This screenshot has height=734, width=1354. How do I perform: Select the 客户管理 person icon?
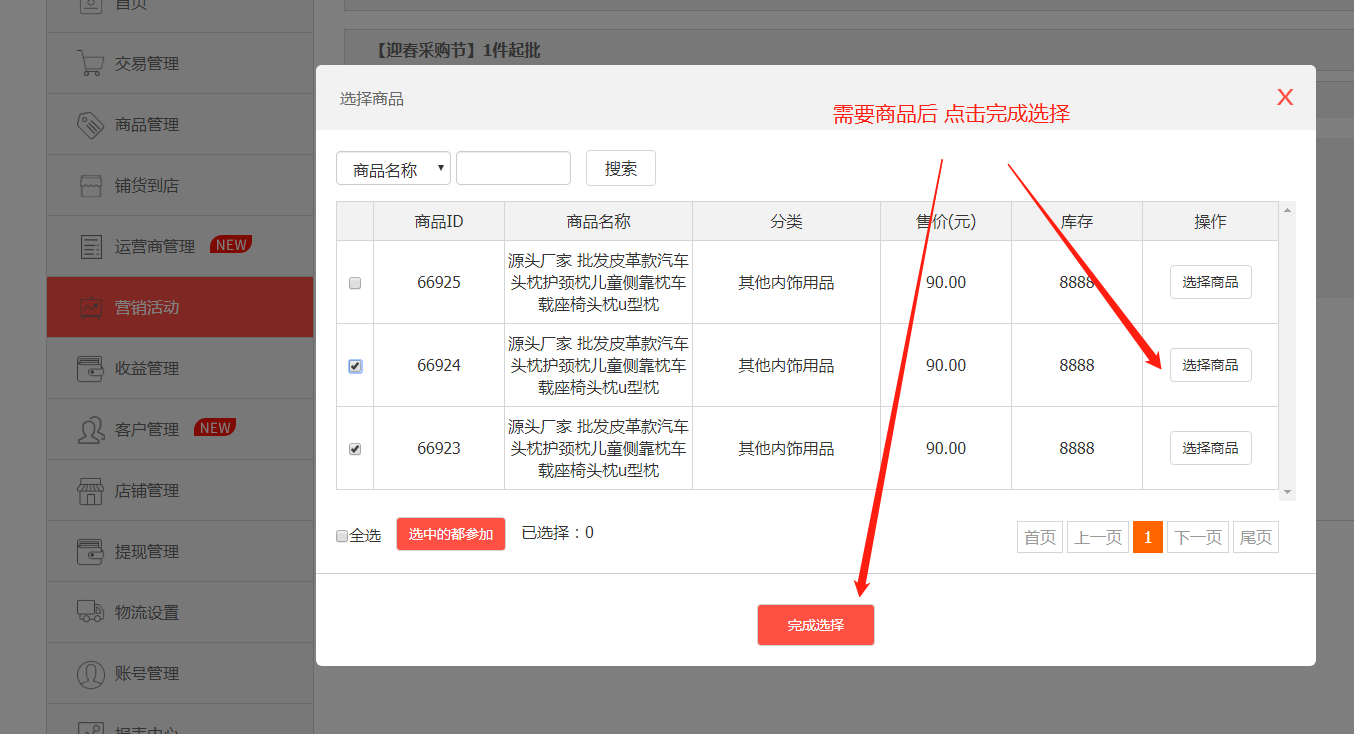pos(91,429)
